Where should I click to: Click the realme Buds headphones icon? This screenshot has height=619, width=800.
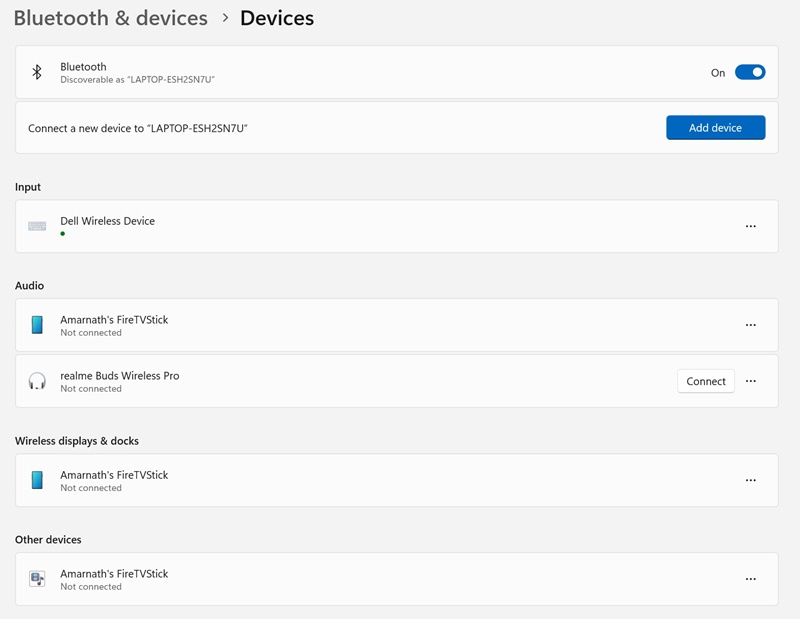pos(37,381)
